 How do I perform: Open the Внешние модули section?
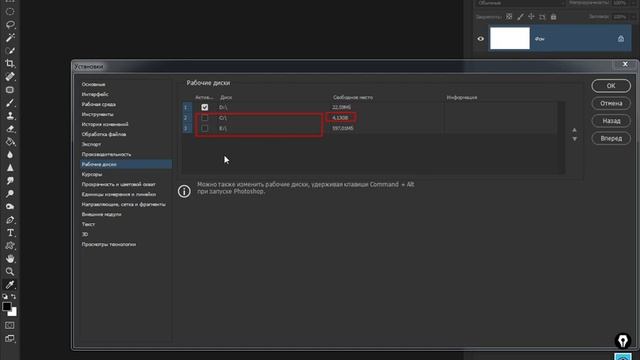[101, 214]
